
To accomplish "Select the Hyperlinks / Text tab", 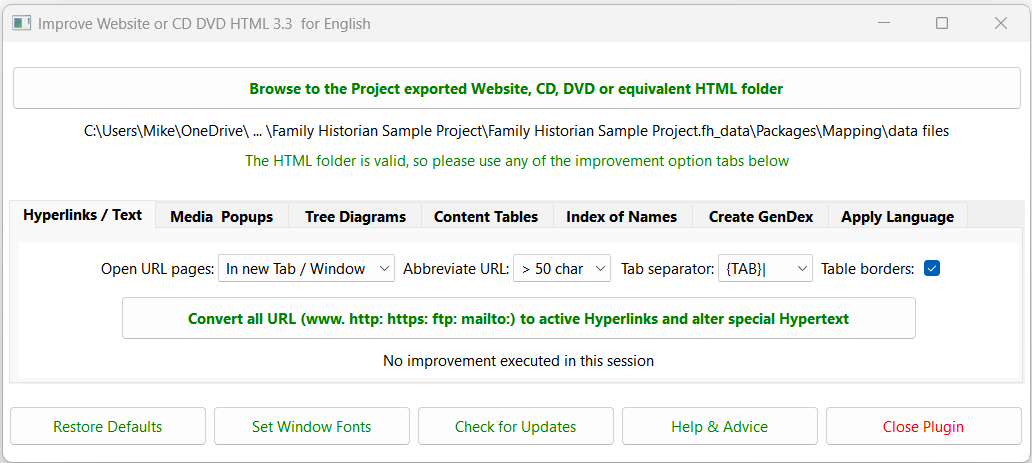I will (83, 215).
